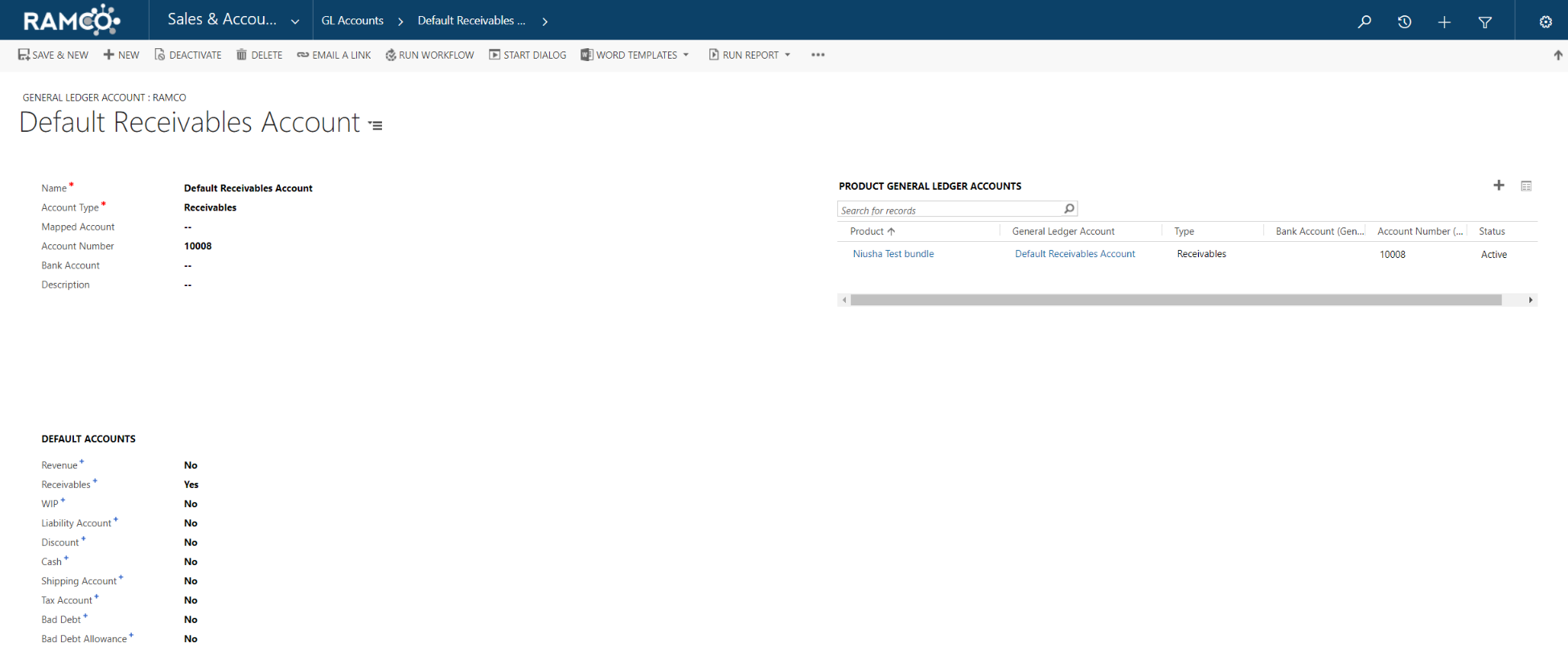Sort by the Type column header

point(1184,231)
